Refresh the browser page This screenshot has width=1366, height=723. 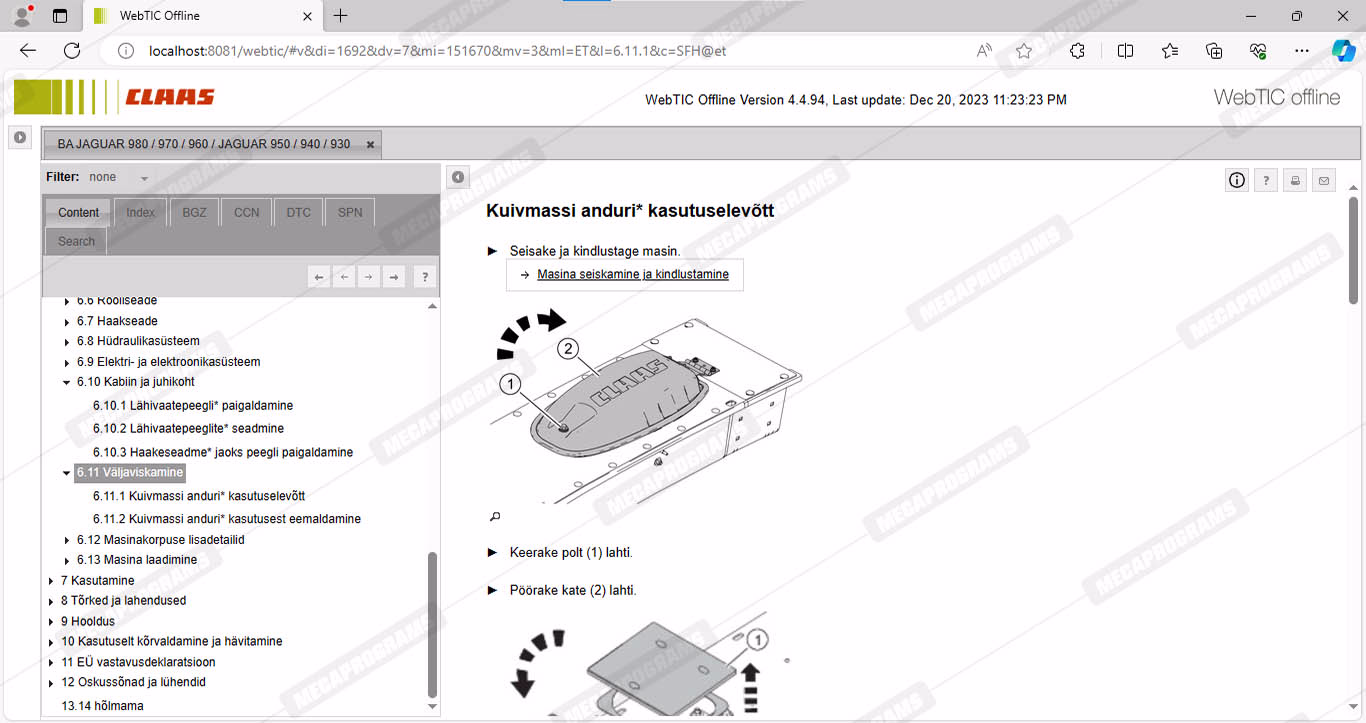pyautogui.click(x=72, y=51)
